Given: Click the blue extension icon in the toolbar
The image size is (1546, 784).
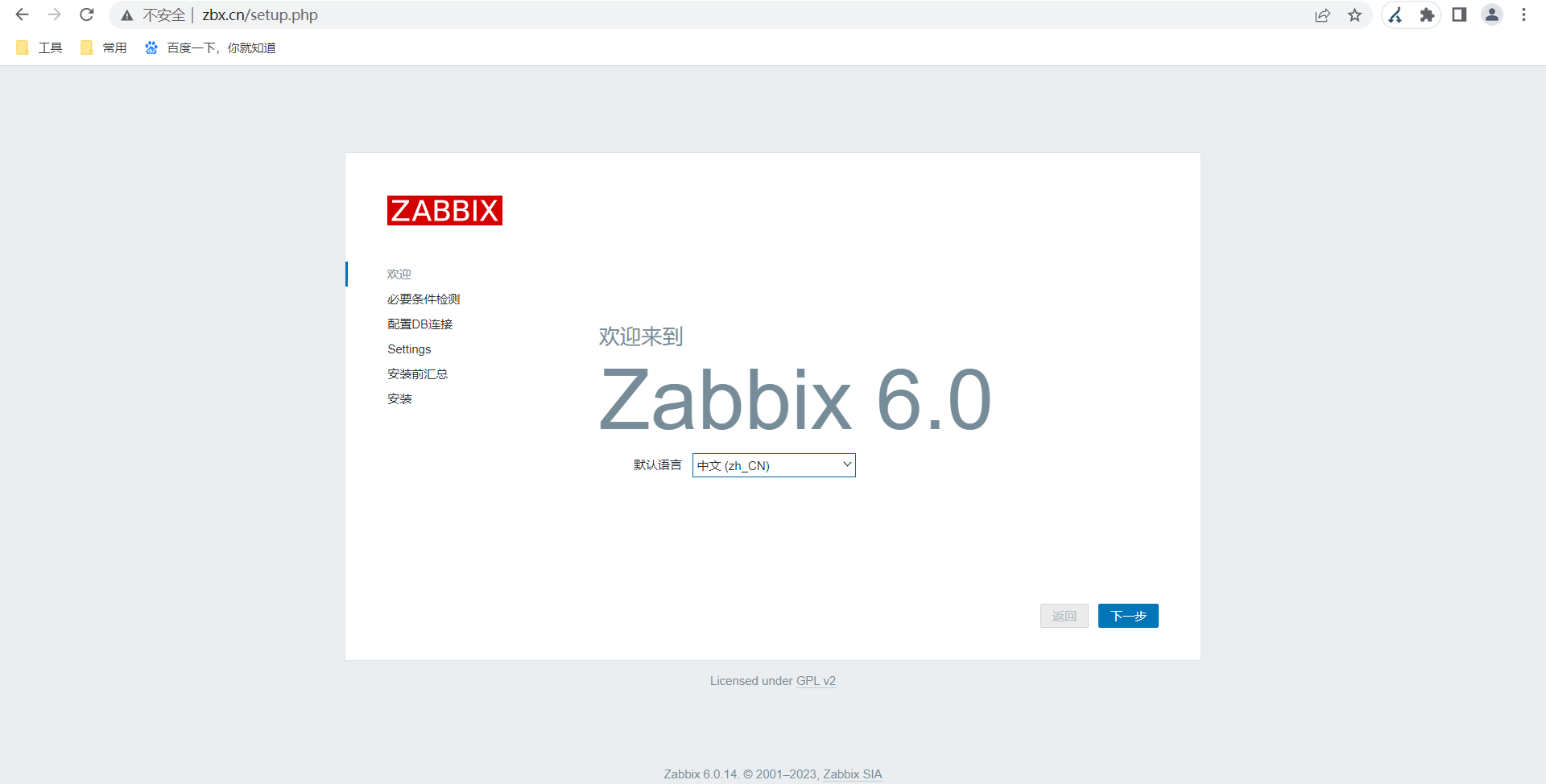Looking at the screenshot, I should (x=1395, y=15).
